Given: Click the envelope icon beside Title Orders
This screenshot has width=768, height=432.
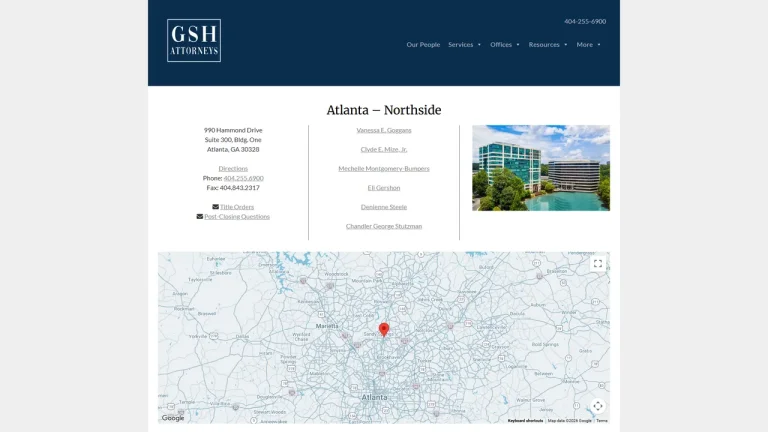Looking at the screenshot, I should click(216, 207).
